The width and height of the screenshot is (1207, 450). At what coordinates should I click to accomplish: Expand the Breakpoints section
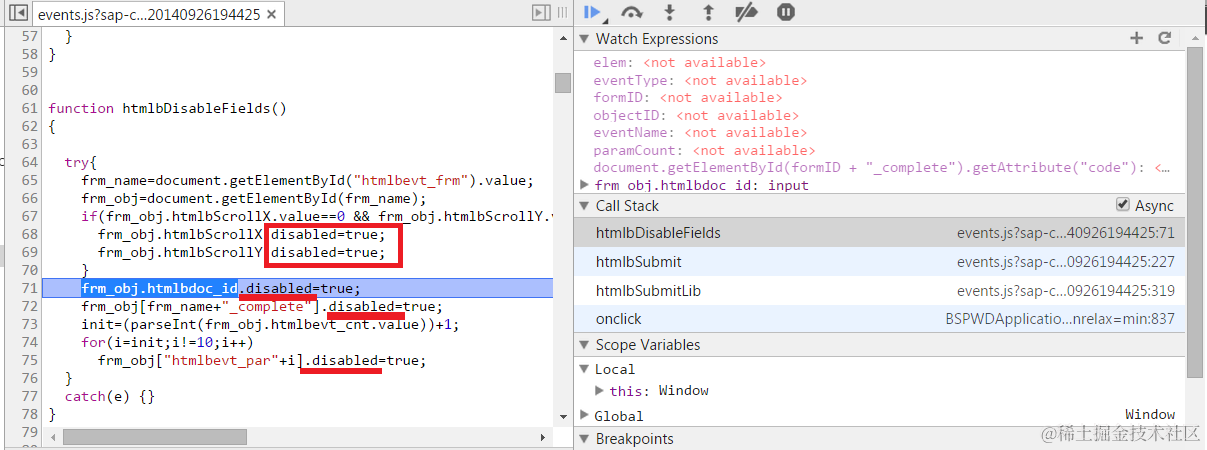point(586,439)
